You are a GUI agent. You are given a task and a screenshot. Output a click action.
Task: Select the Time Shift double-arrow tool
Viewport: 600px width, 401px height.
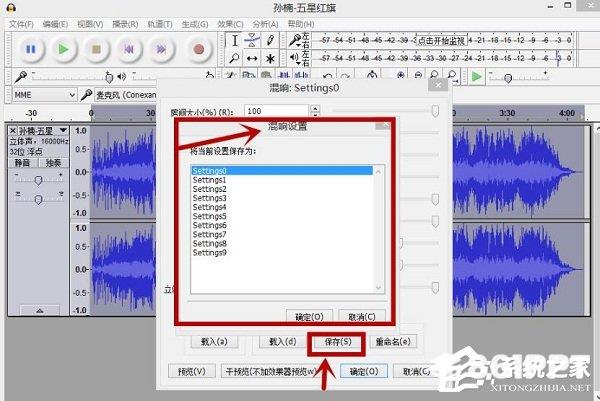(x=252, y=58)
